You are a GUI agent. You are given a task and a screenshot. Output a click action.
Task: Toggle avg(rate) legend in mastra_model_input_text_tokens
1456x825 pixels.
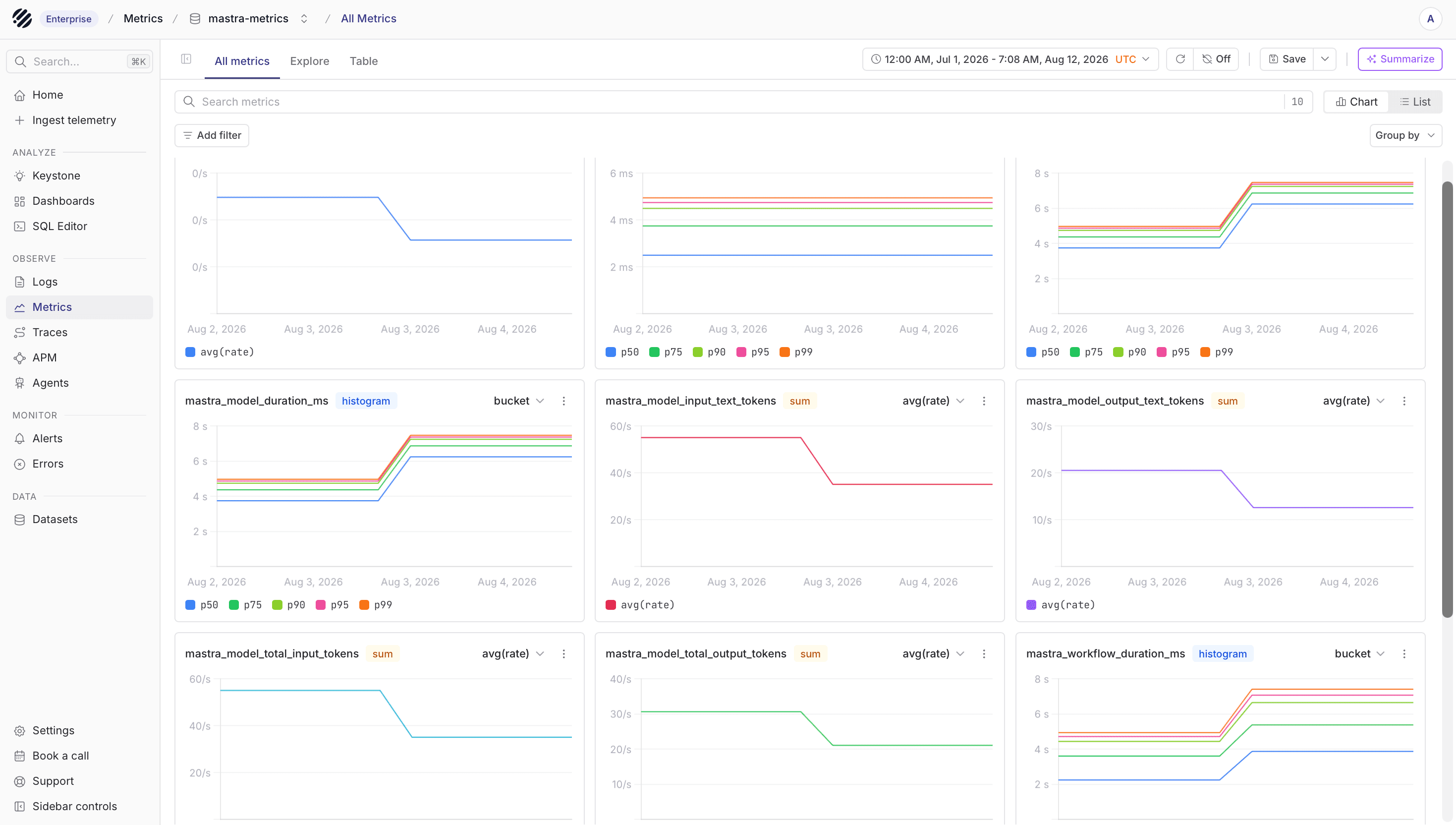[640, 605]
